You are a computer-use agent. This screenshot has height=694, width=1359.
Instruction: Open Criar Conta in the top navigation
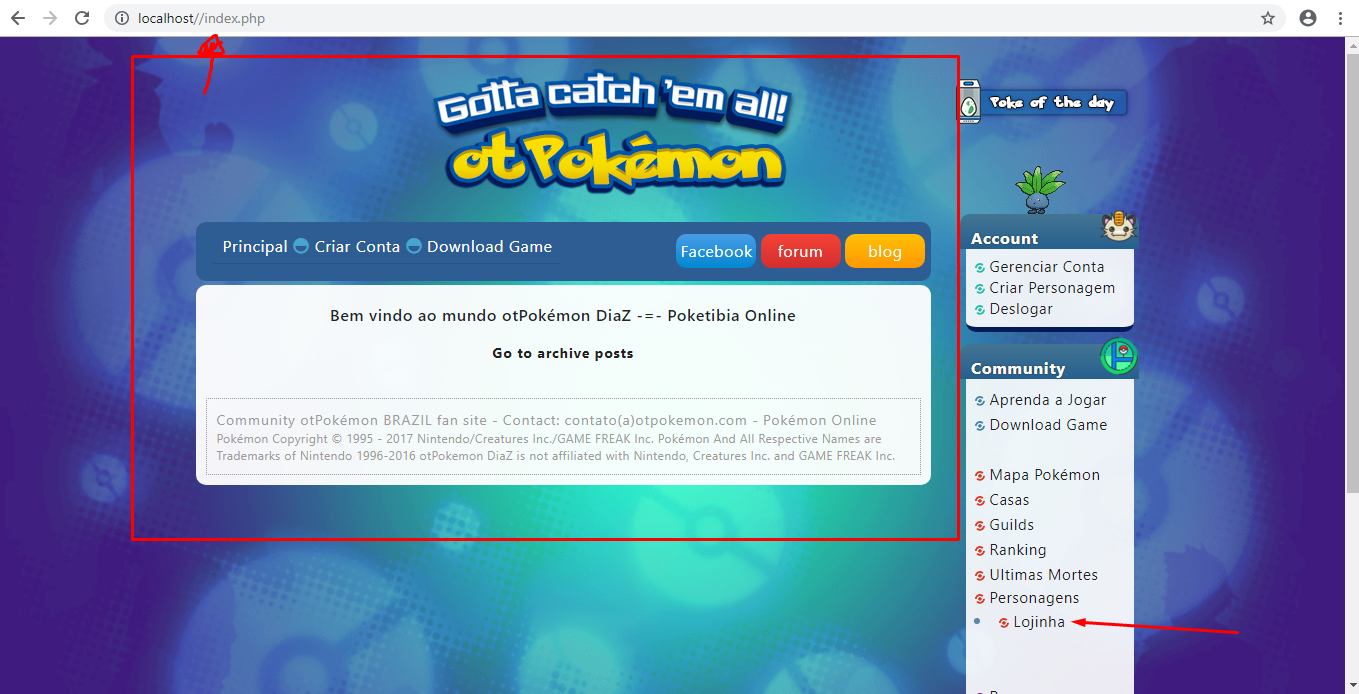coord(357,247)
